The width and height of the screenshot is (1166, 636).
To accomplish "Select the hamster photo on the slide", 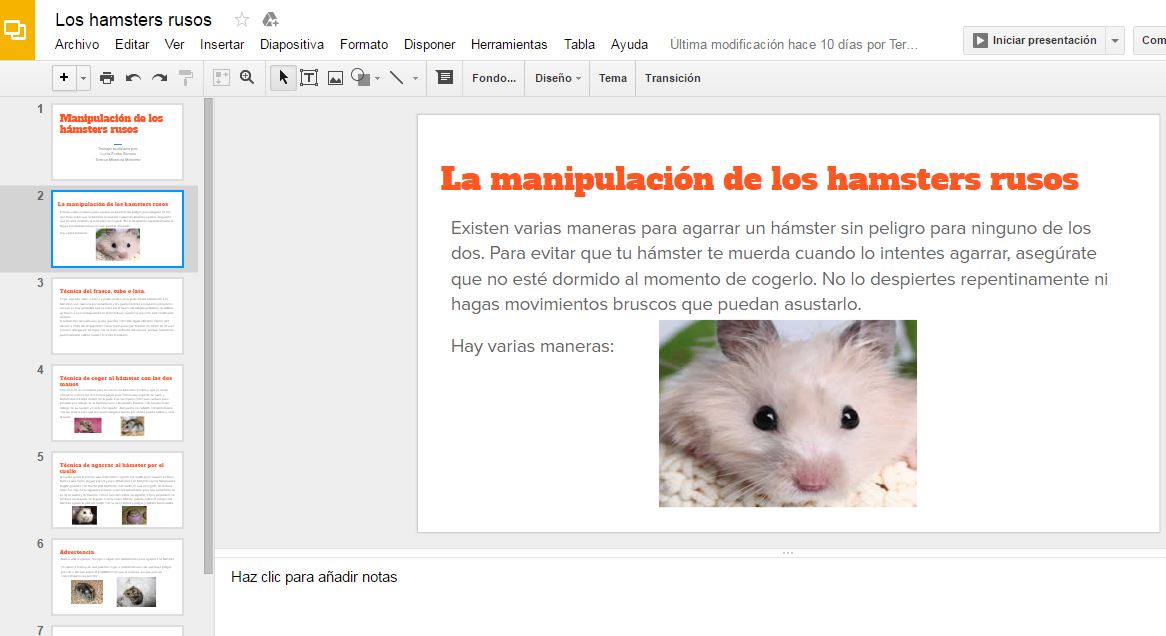I will 787,414.
